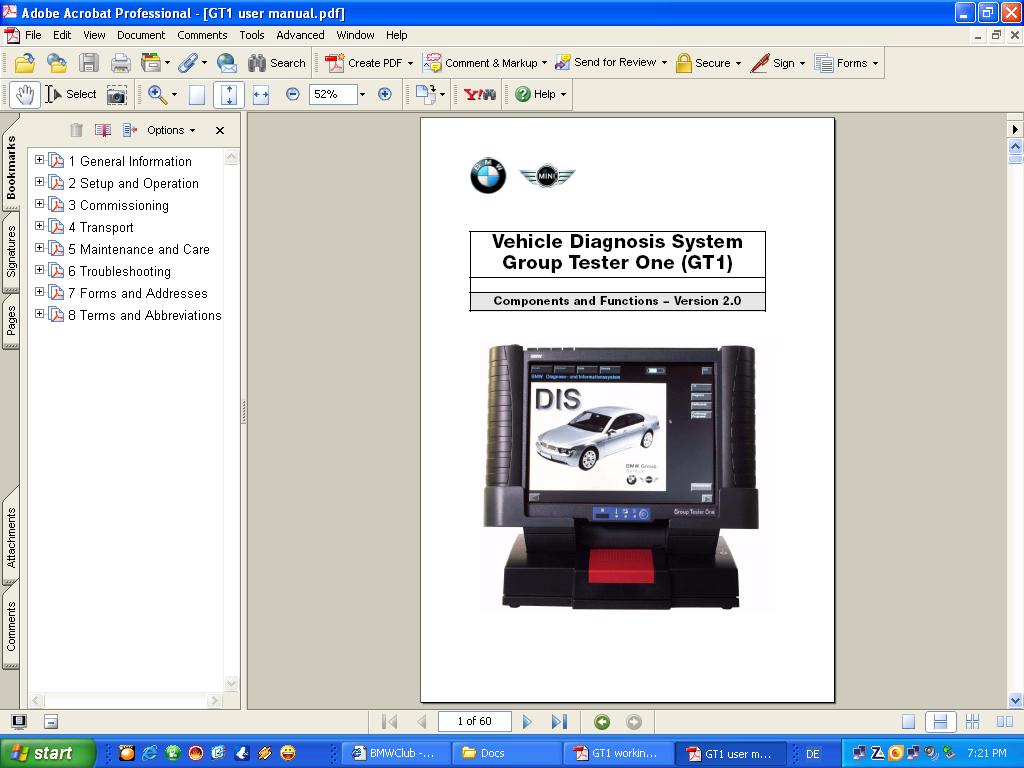Jump to the last page

(x=559, y=722)
